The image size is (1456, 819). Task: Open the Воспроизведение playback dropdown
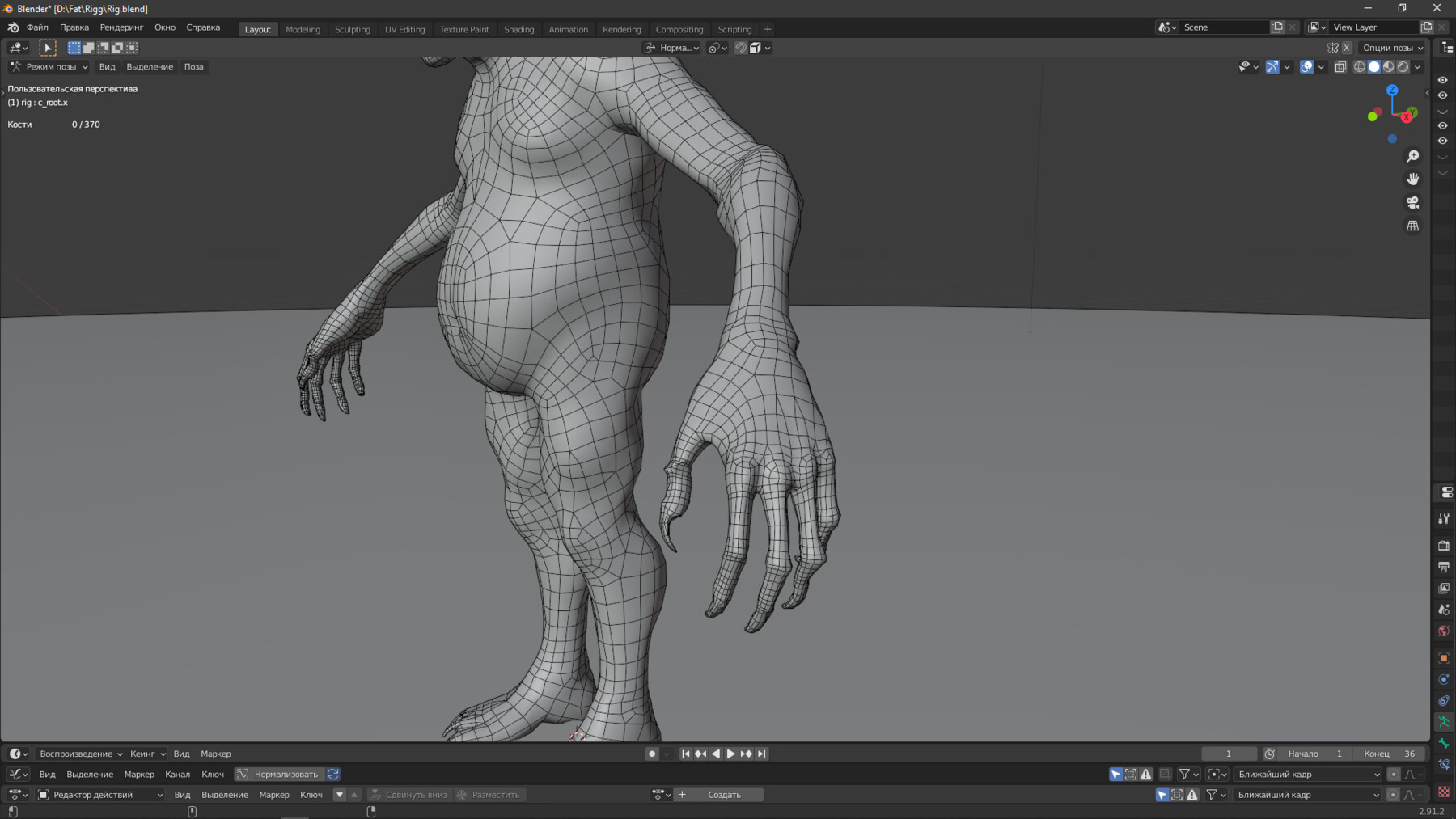(x=81, y=754)
